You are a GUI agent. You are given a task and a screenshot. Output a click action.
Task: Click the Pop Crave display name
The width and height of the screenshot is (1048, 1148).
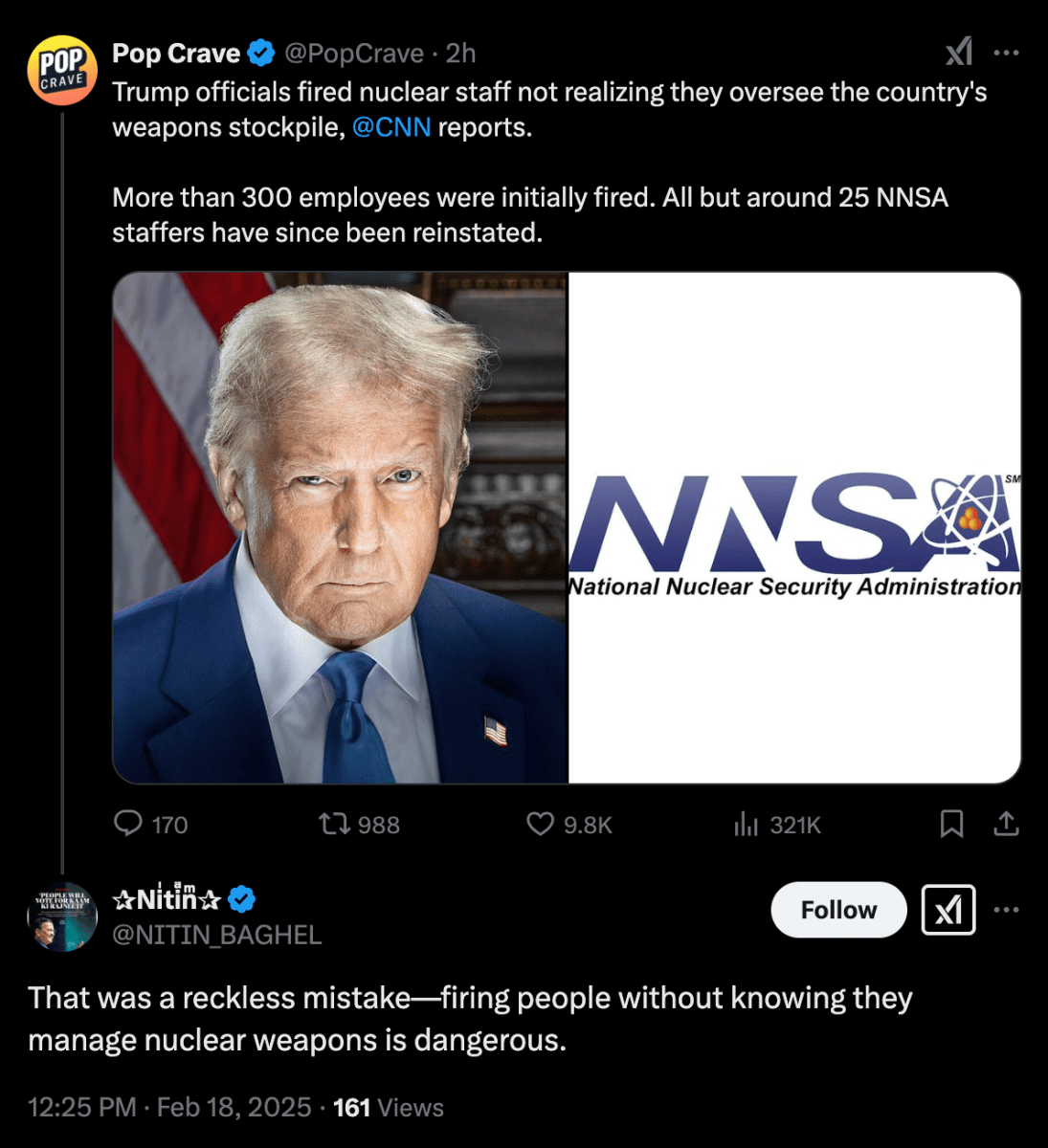pos(176,54)
